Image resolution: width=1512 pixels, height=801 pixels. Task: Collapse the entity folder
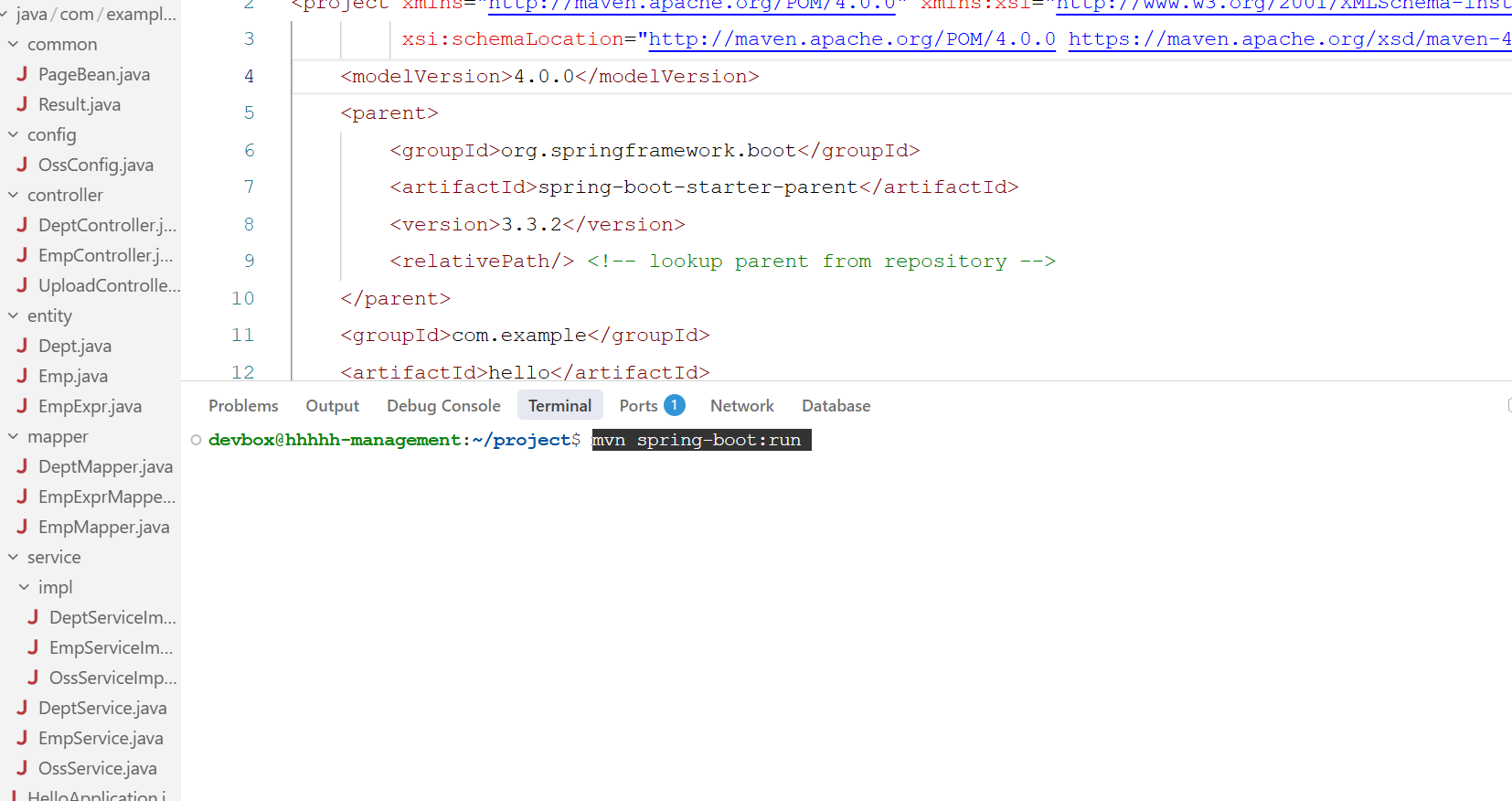pos(13,315)
